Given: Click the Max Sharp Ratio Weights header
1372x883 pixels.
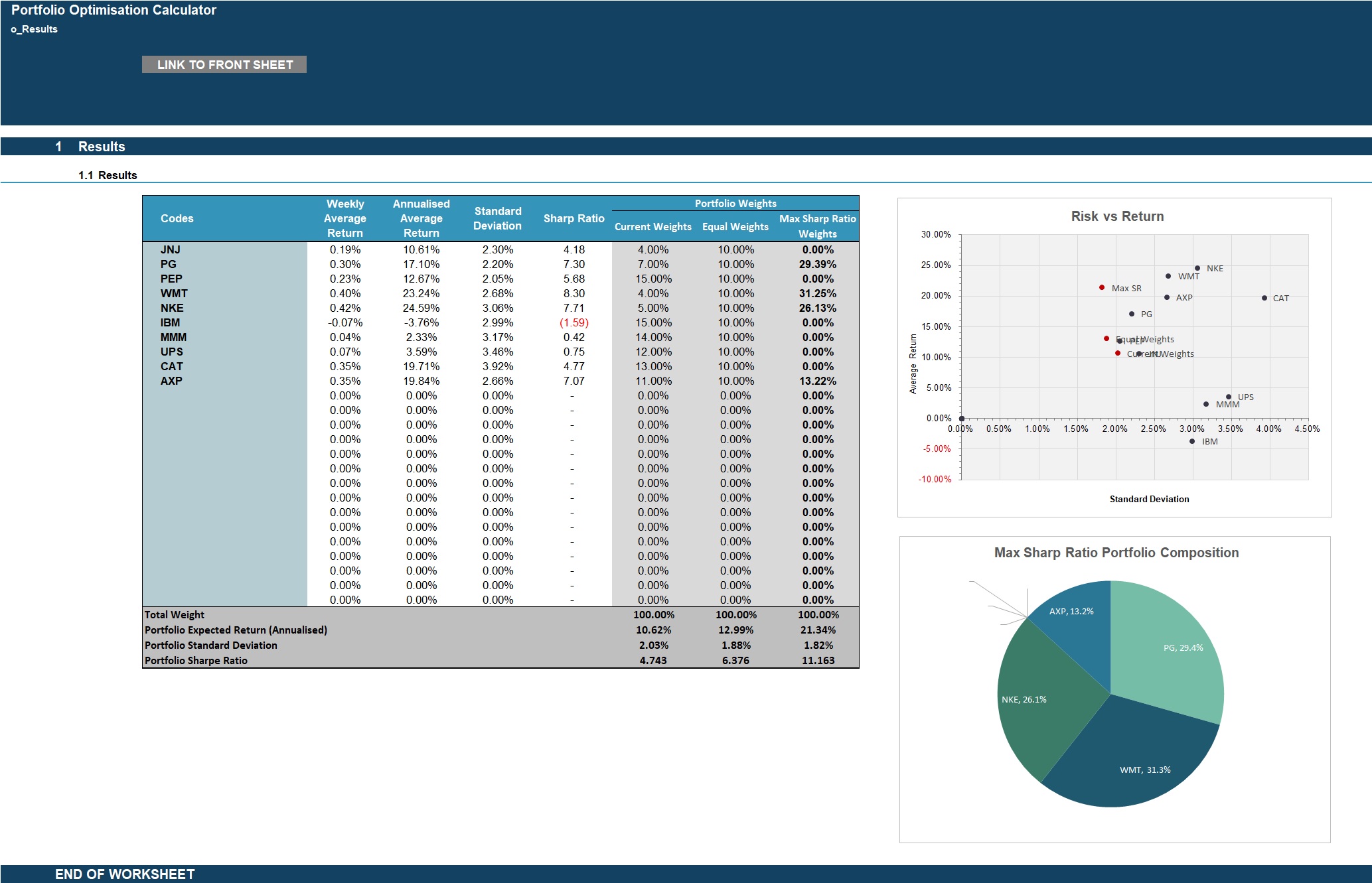Looking at the screenshot, I should [x=818, y=226].
